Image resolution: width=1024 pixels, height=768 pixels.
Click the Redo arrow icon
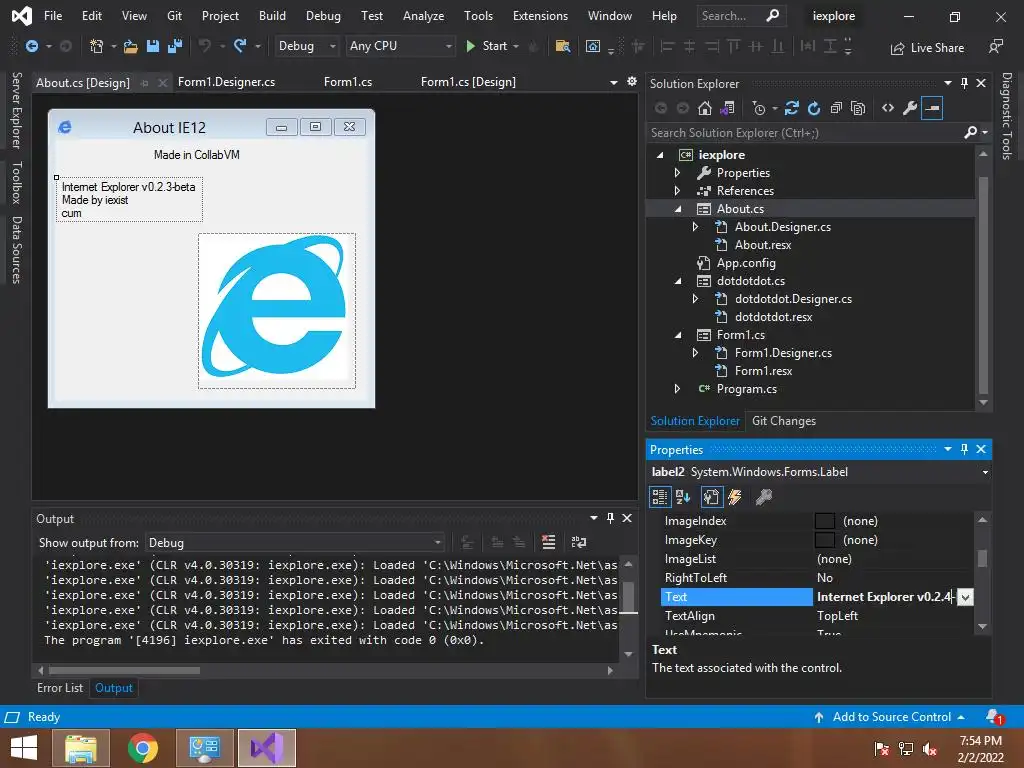(240, 46)
